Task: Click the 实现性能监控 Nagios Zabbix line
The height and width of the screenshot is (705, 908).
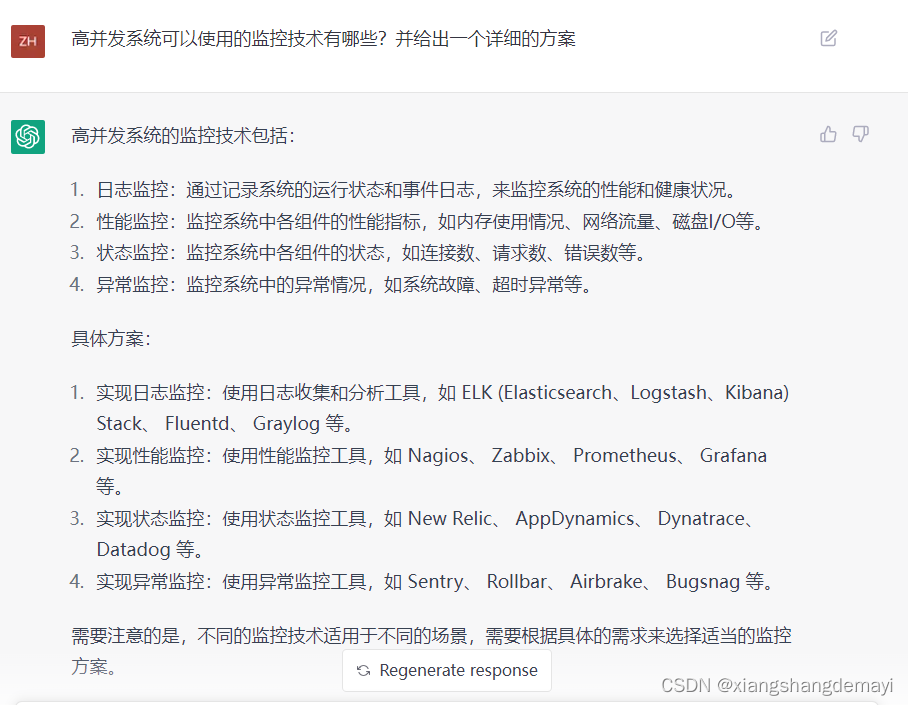Action: [431, 470]
